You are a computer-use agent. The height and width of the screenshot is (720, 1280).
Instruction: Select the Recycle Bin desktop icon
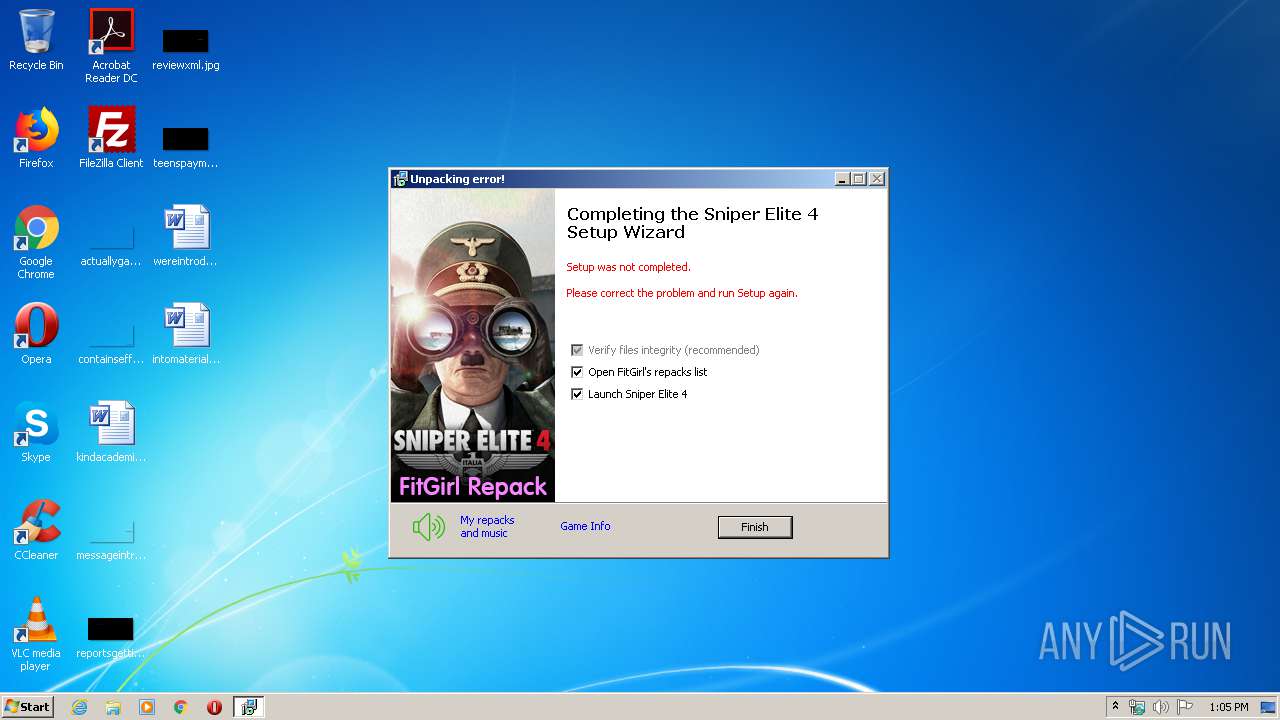point(36,40)
